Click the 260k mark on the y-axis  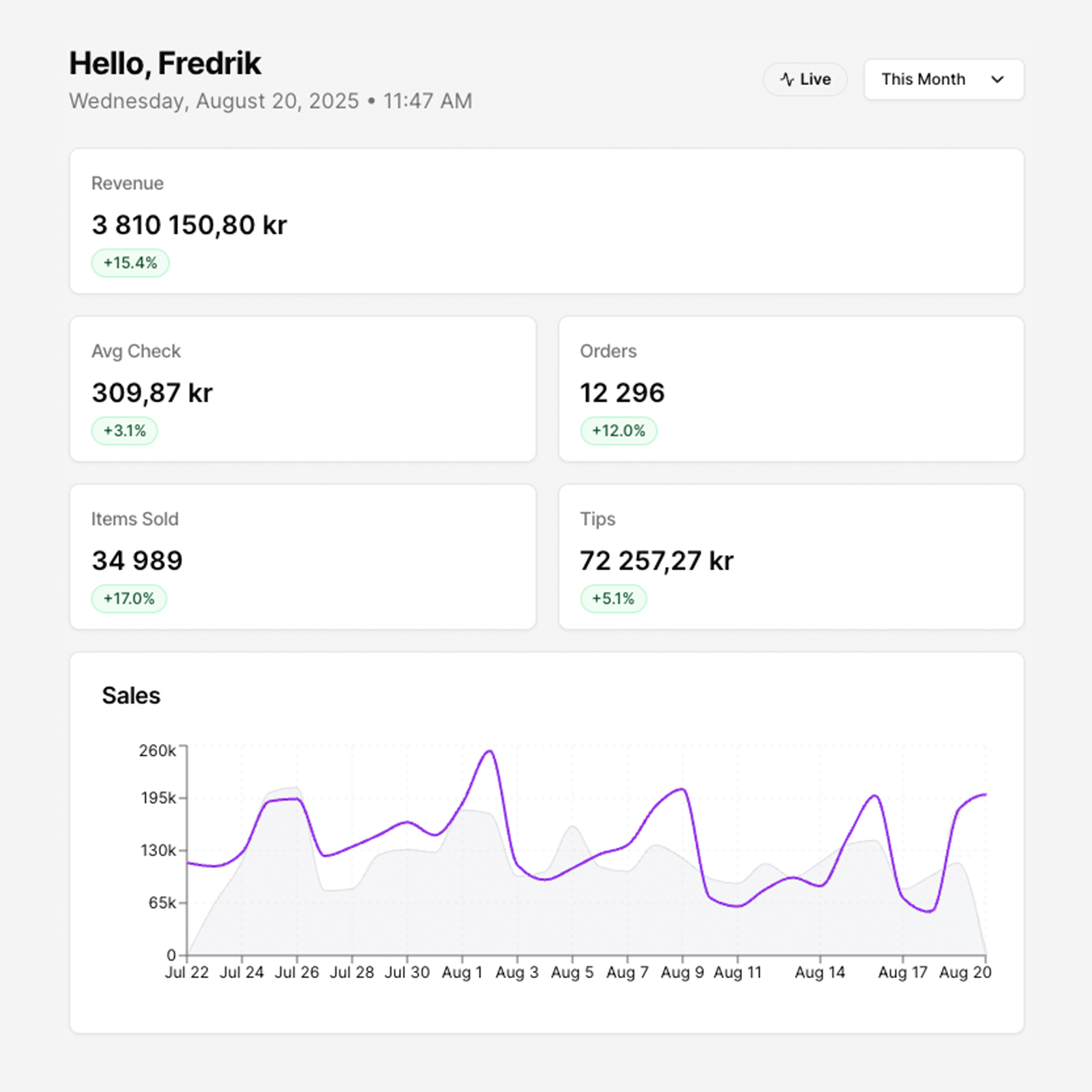pos(158,750)
